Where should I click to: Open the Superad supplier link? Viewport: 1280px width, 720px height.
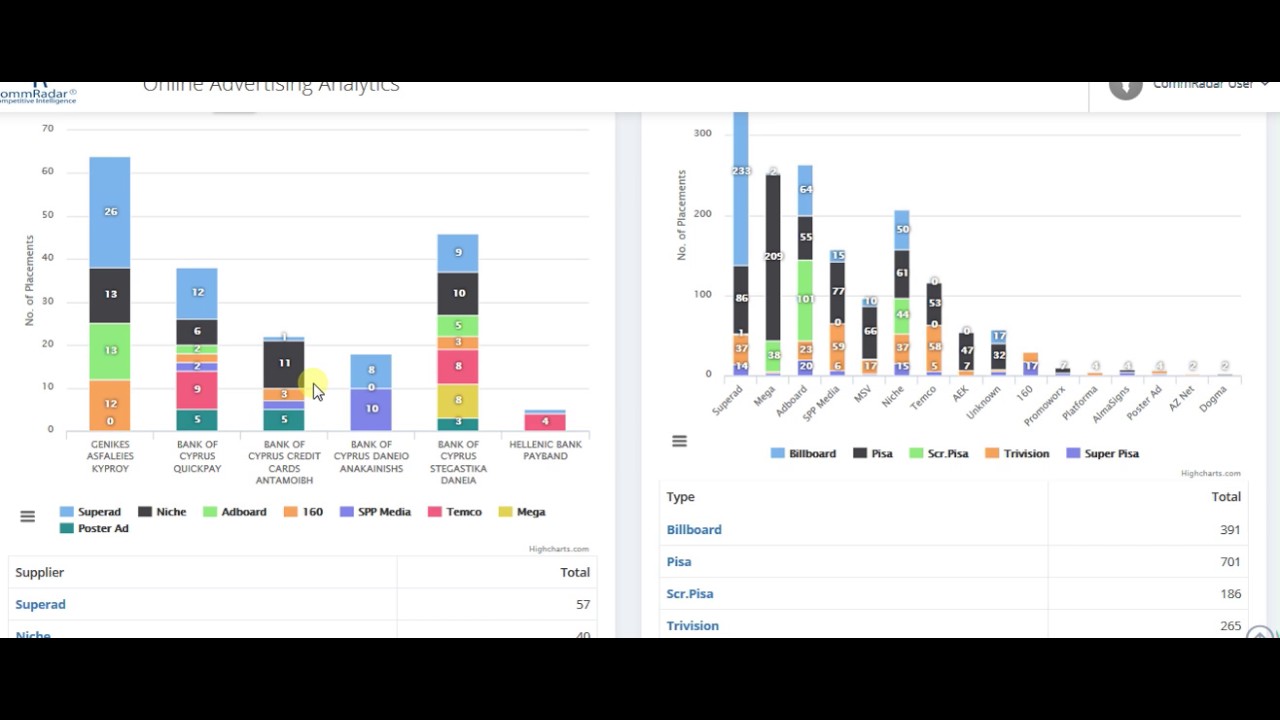point(40,604)
